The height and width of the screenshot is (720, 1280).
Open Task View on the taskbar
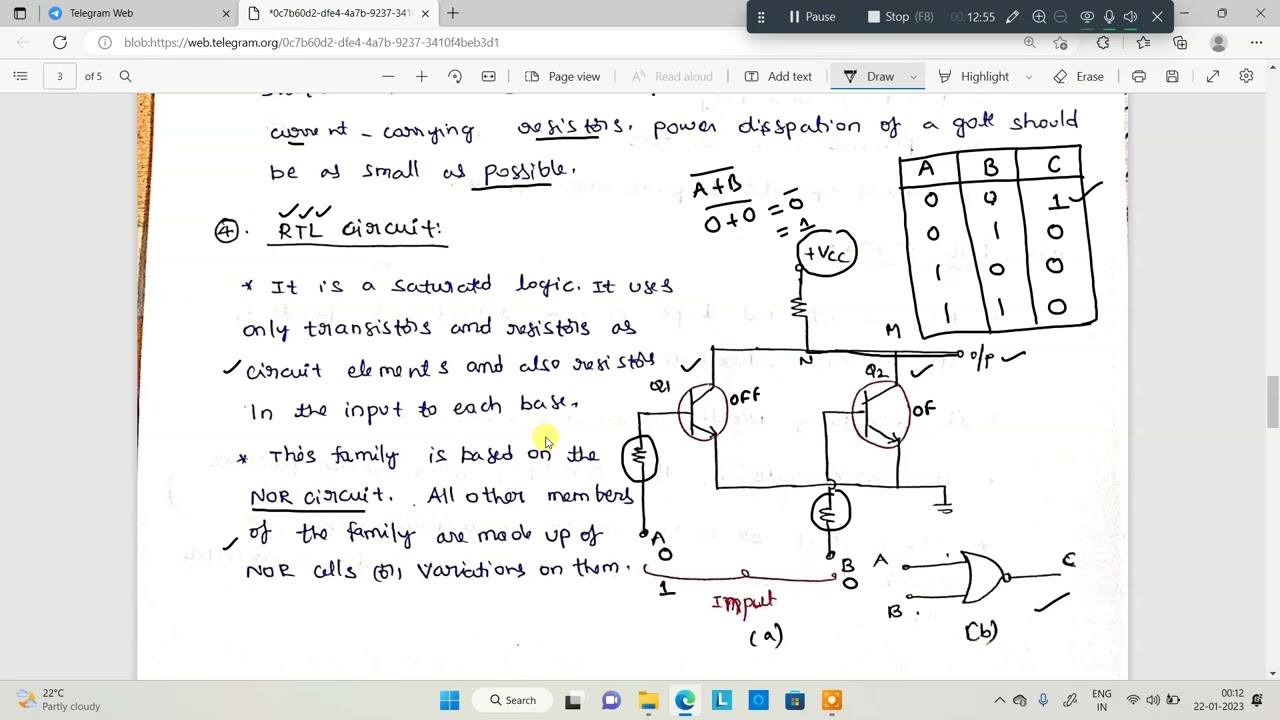tap(573, 700)
